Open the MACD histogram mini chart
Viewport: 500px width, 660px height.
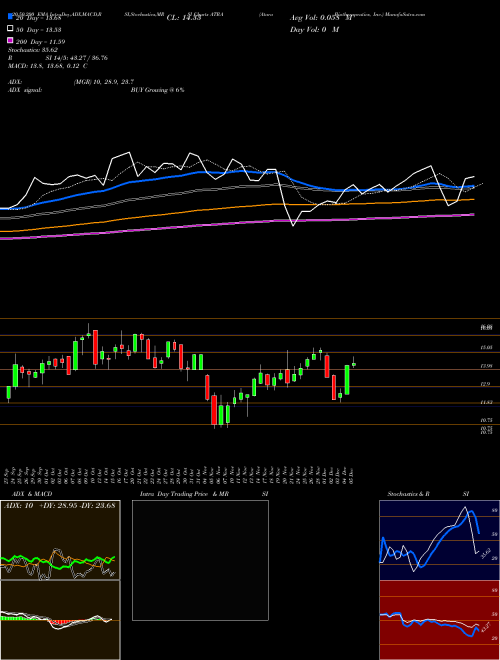[60, 620]
